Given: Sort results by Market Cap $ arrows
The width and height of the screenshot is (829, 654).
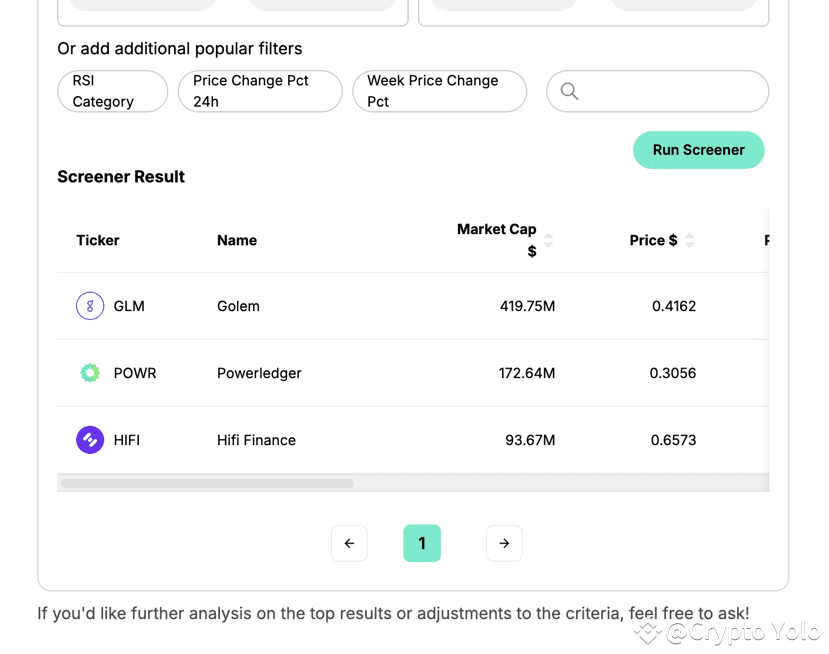Looking at the screenshot, I should (x=548, y=241).
